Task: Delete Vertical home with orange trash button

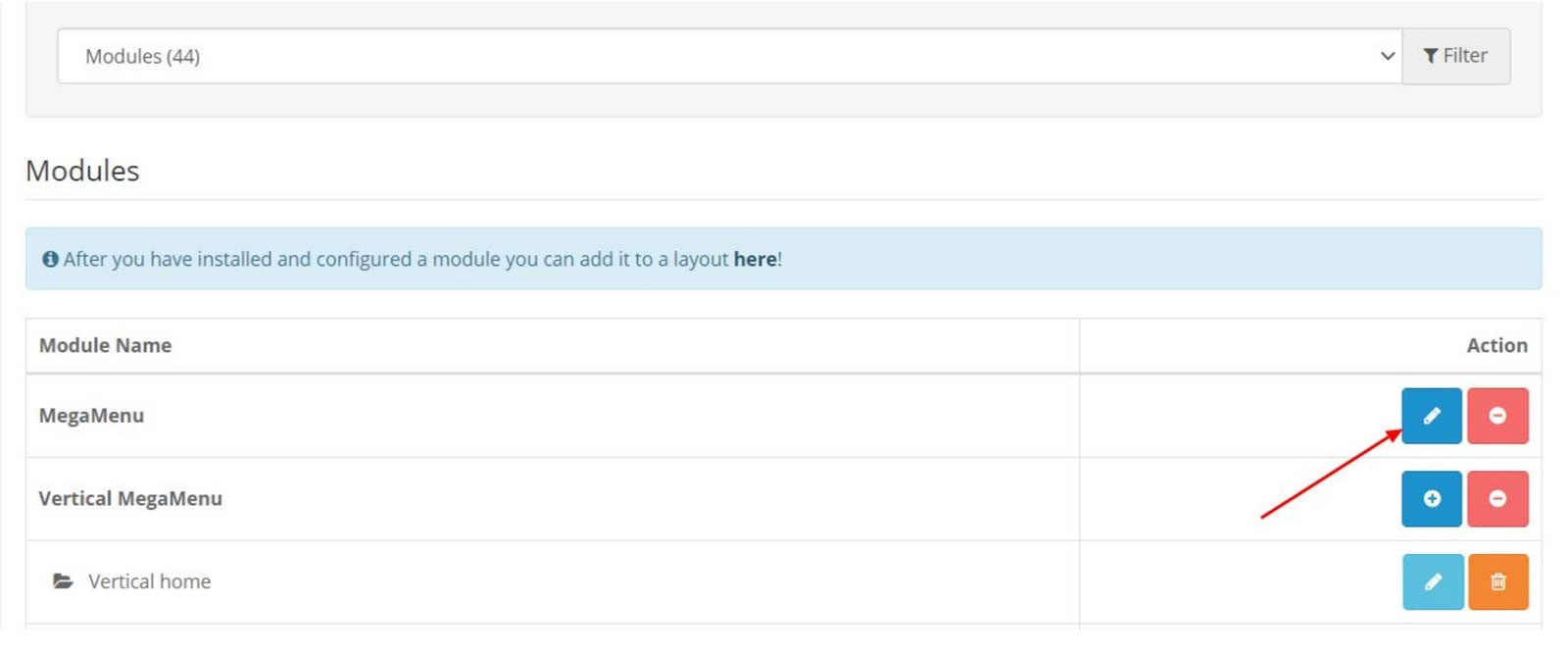Action: [1497, 581]
